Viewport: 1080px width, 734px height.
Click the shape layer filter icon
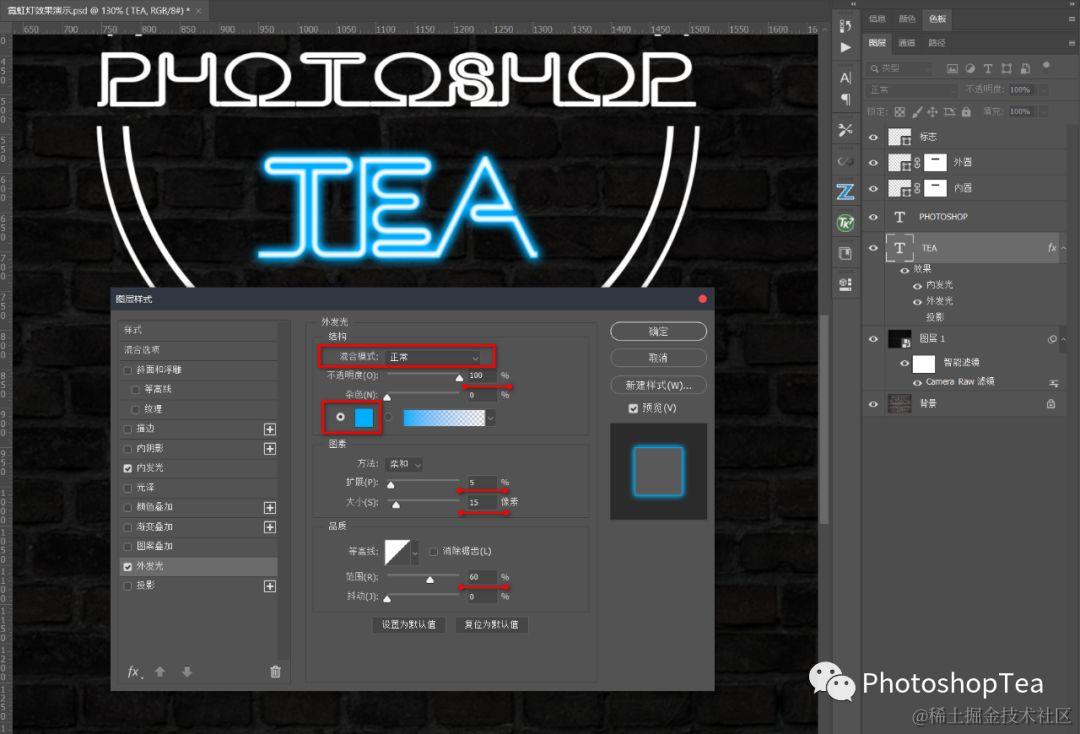[x=1006, y=68]
